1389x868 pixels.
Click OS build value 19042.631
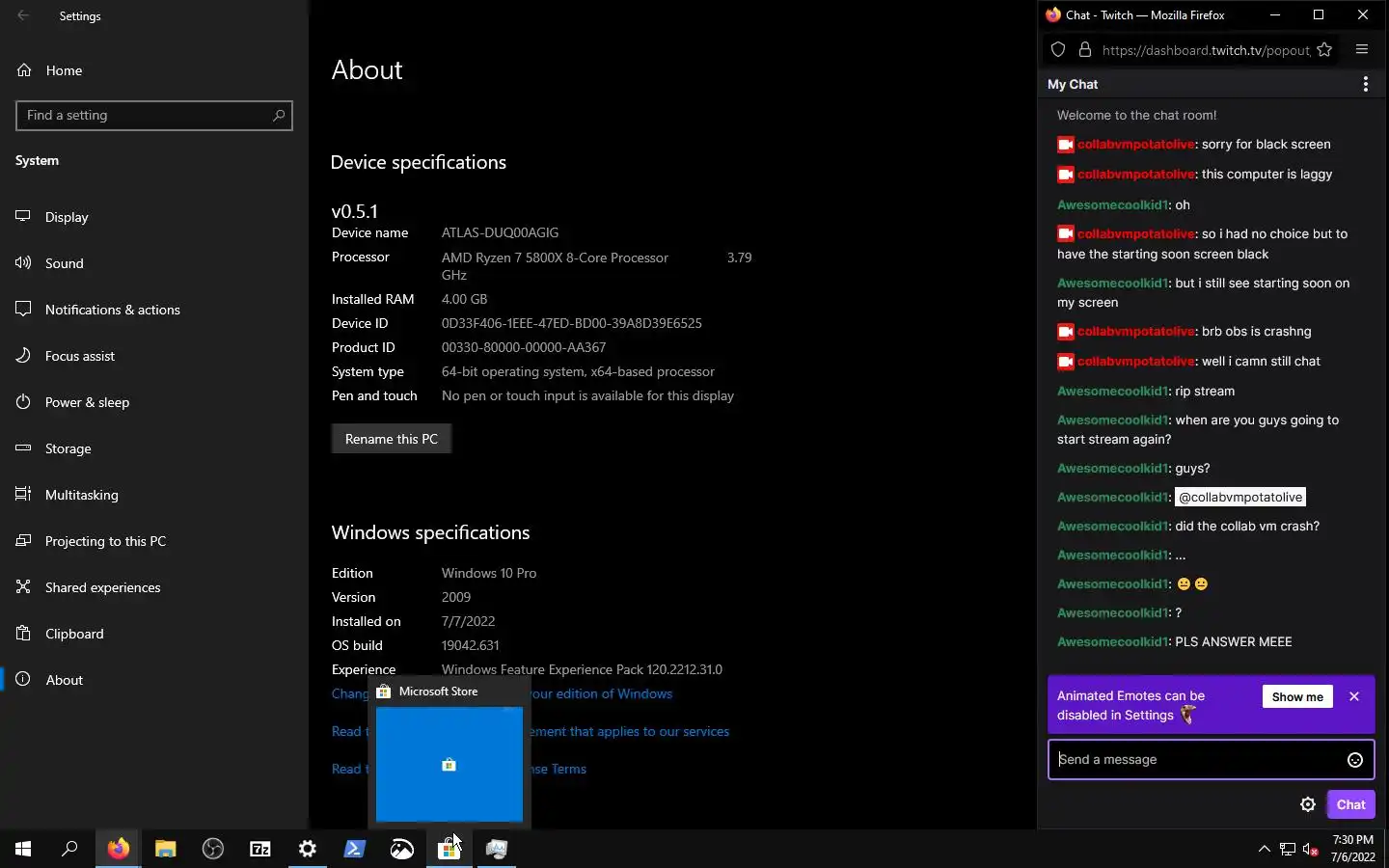point(470,645)
